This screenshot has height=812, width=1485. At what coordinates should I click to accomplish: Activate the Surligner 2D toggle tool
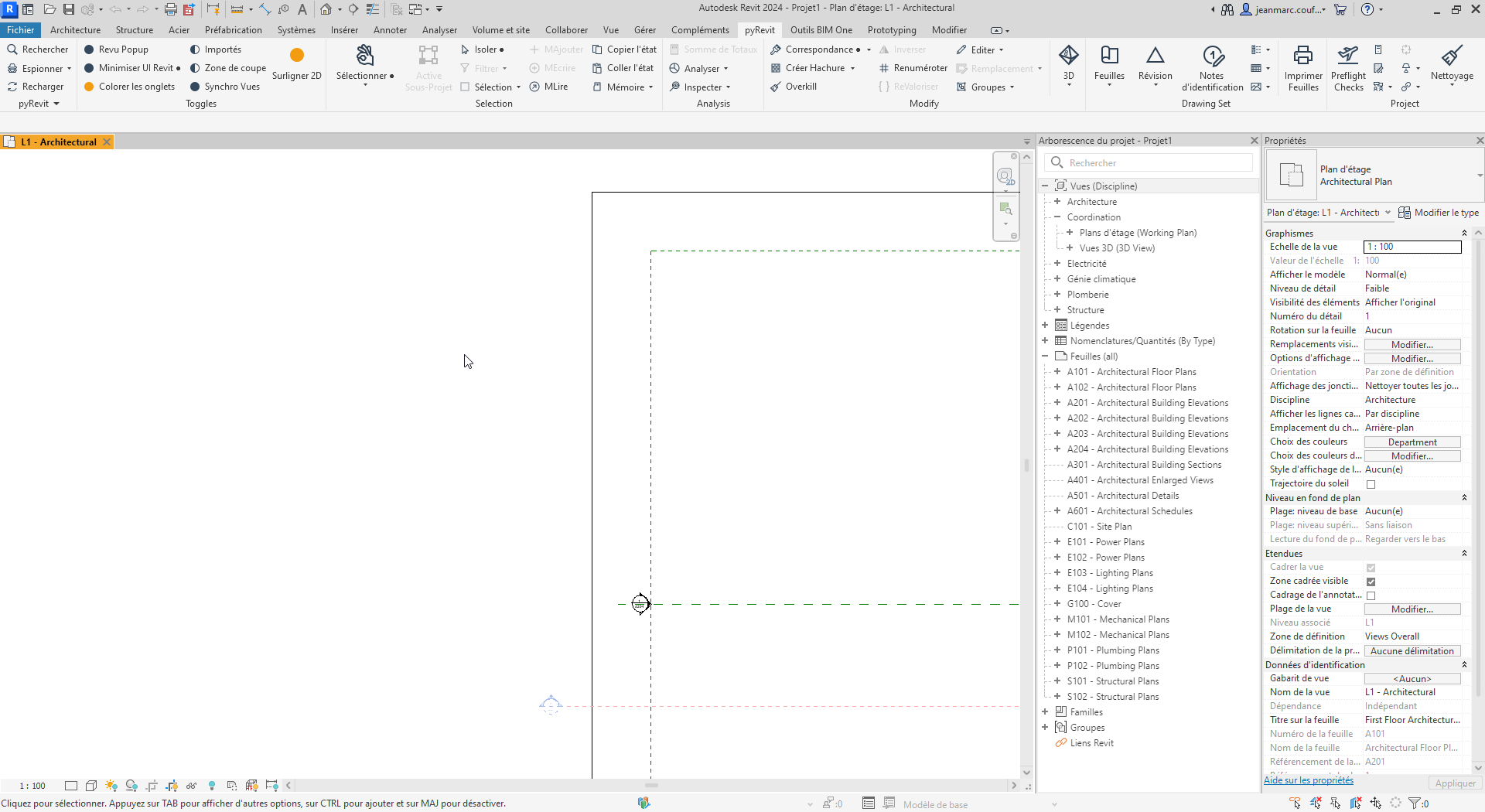tap(296, 66)
